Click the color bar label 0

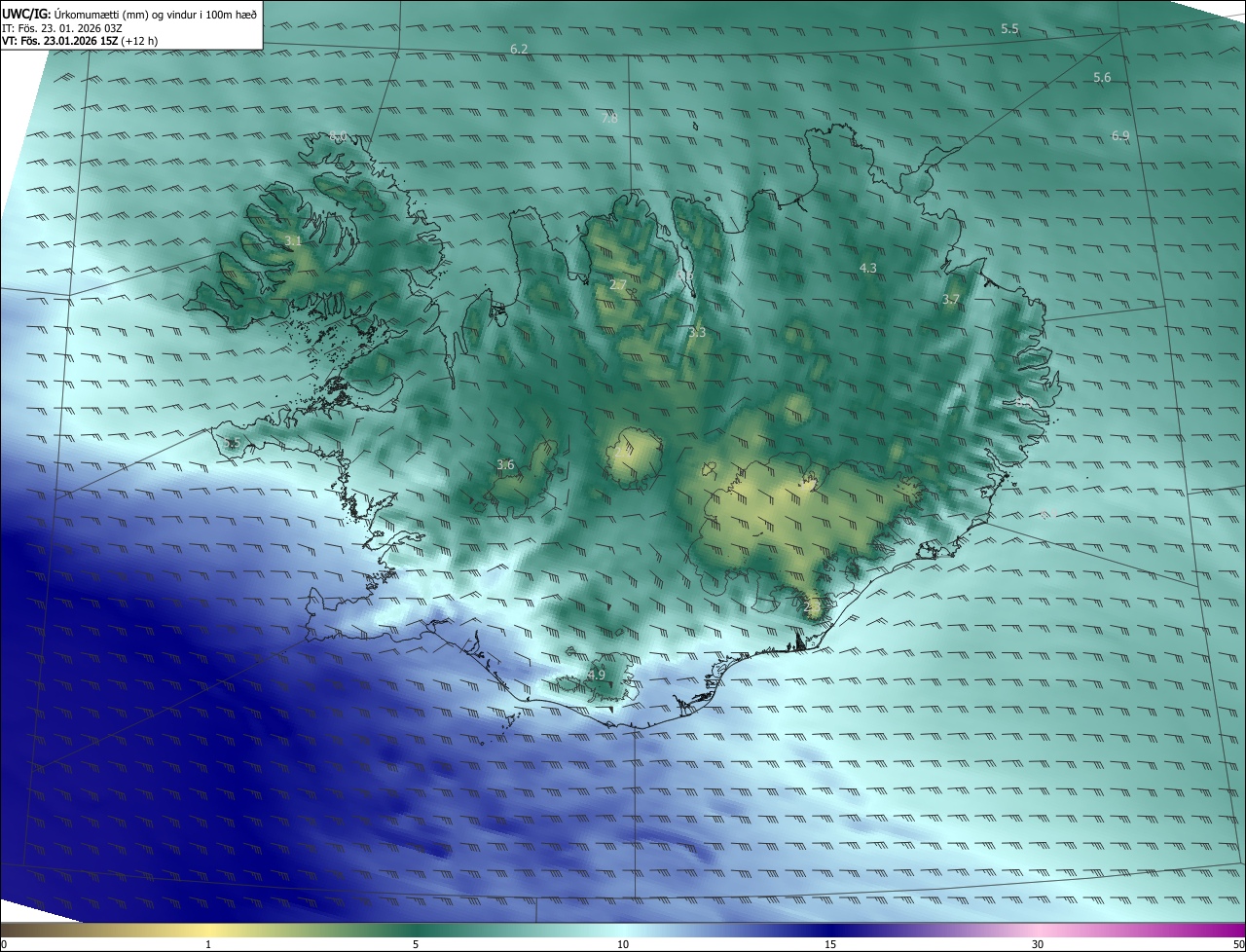(3, 944)
